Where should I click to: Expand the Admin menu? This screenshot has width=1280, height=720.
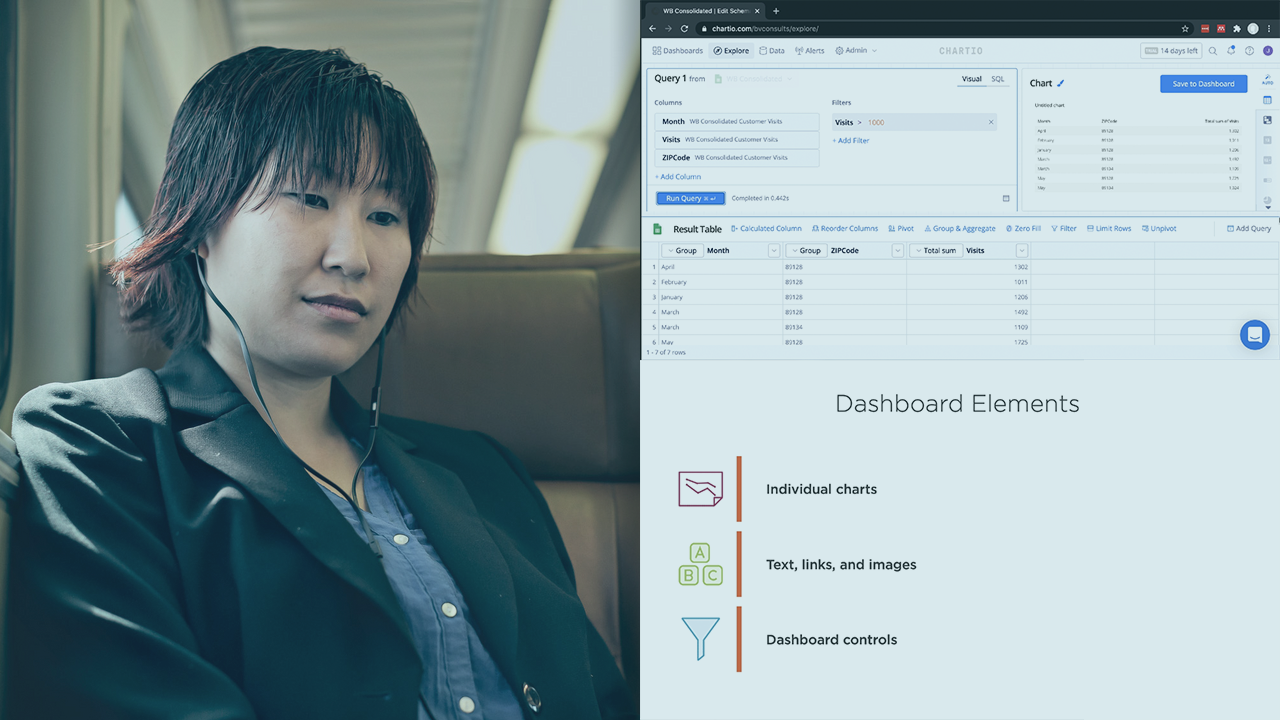point(856,51)
